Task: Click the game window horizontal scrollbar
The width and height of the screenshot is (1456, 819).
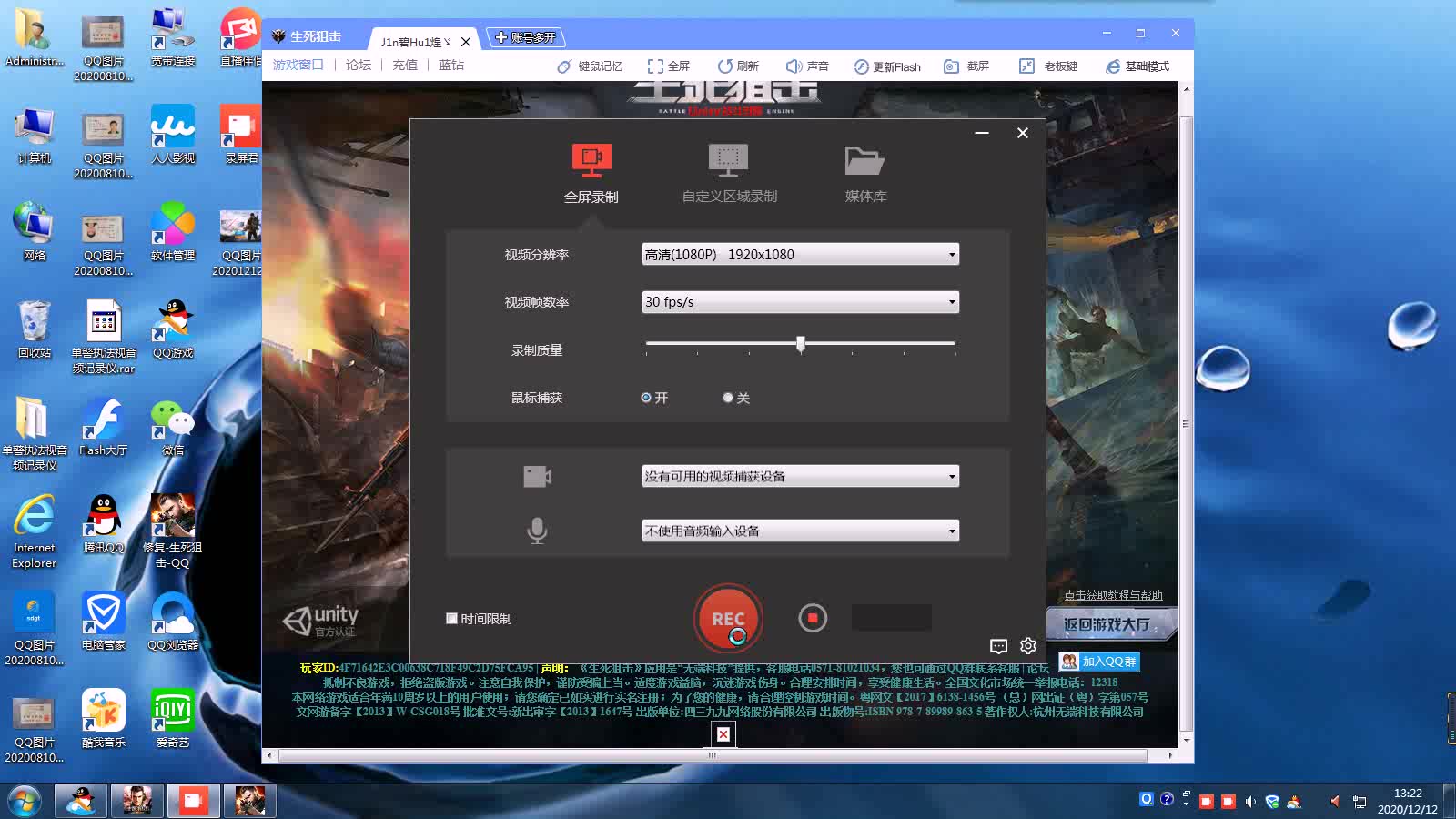Action: pyautogui.click(x=713, y=755)
